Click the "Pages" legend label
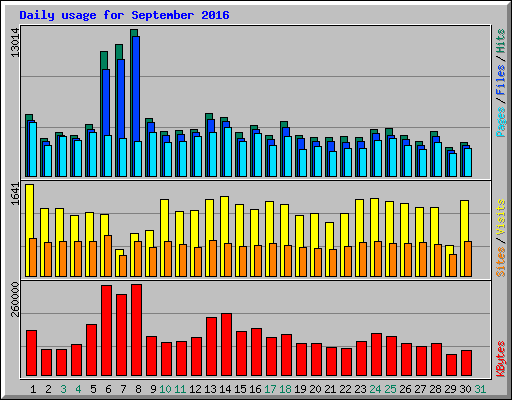This screenshot has height=400, width=512. (501, 122)
